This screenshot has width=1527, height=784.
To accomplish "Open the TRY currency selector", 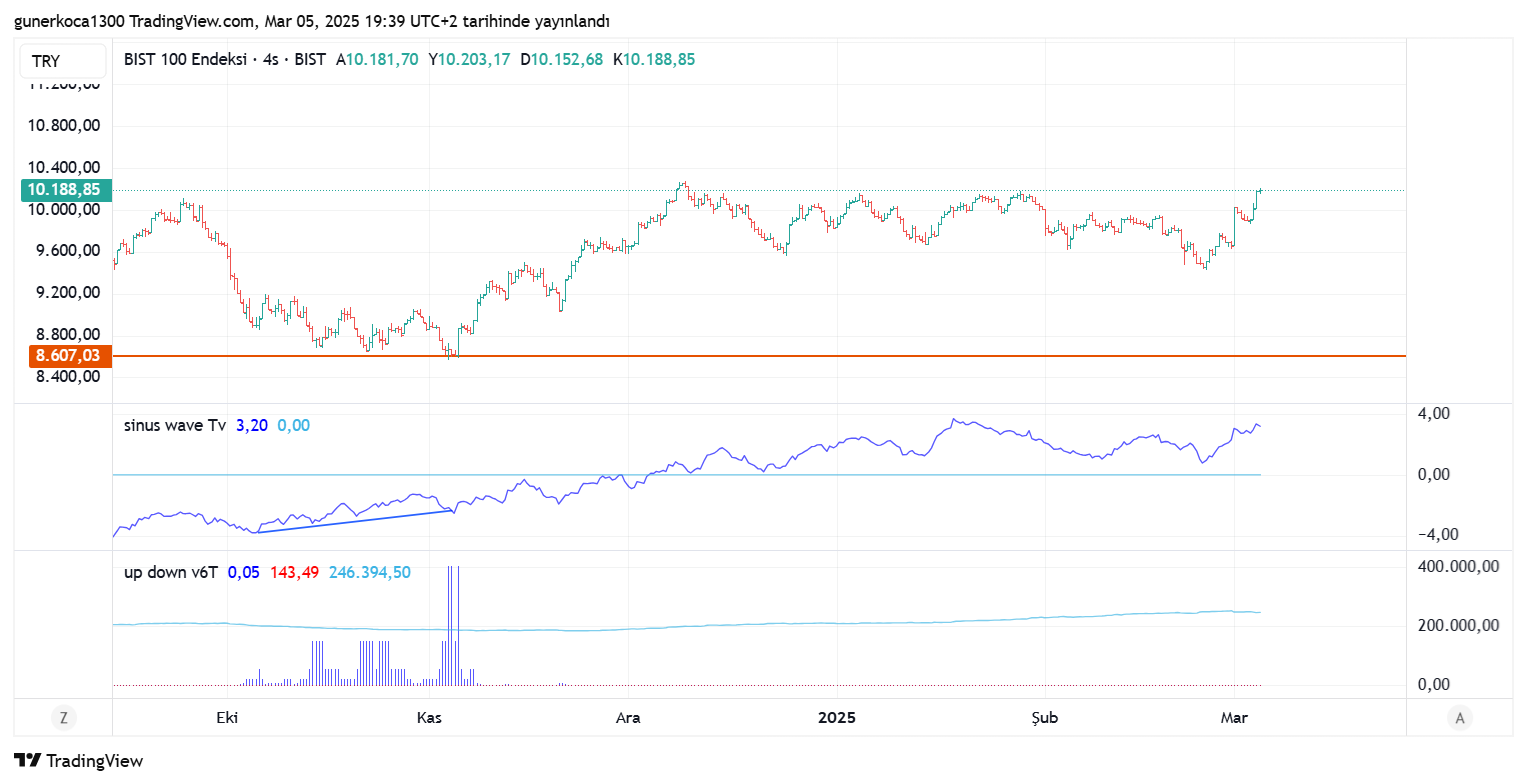I will point(62,61).
